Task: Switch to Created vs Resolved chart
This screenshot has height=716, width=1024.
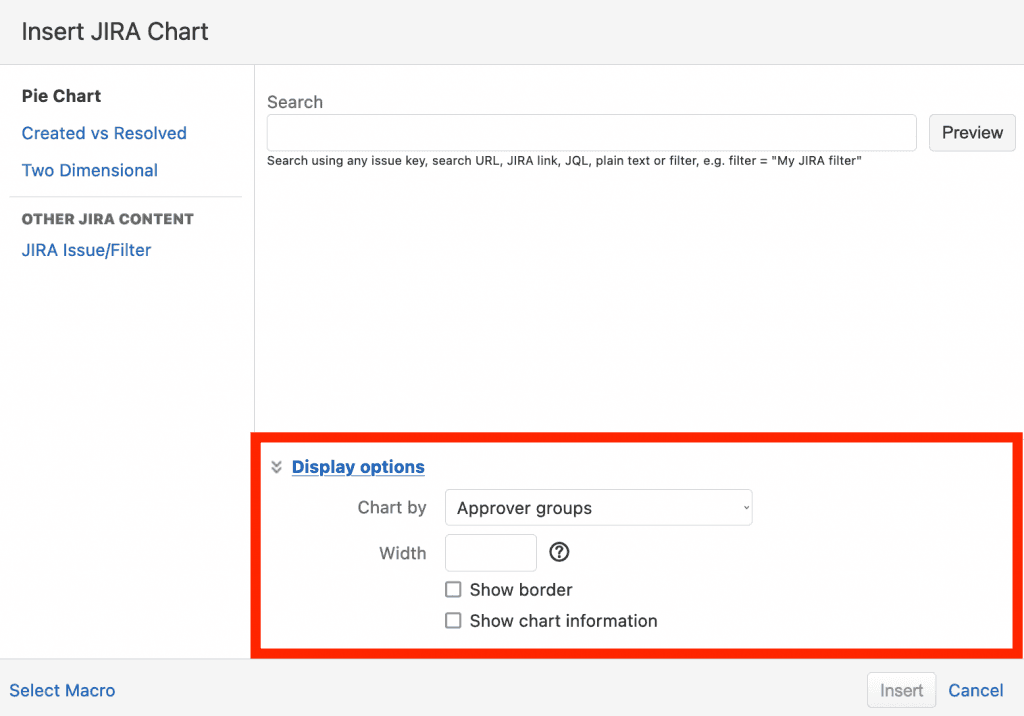Action: click(104, 133)
